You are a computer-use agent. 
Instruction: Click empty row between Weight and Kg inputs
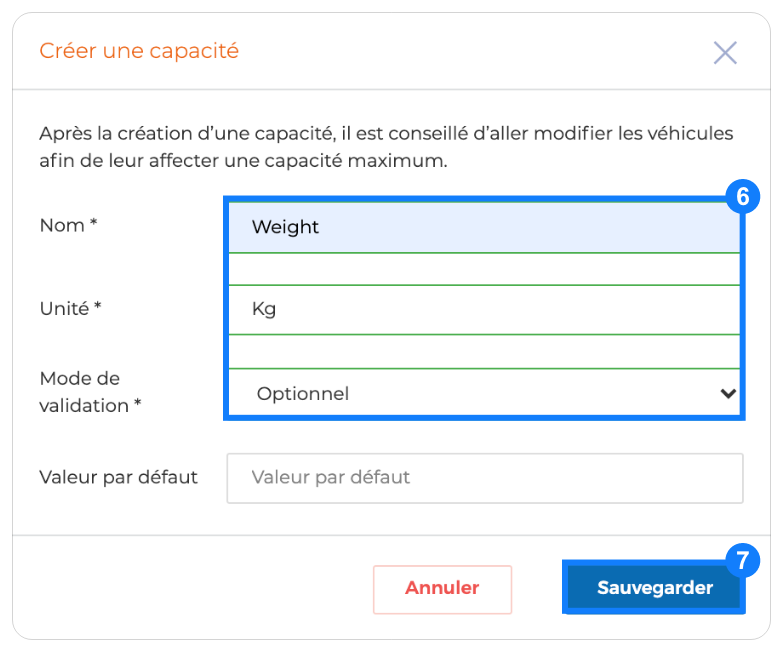[484, 269]
